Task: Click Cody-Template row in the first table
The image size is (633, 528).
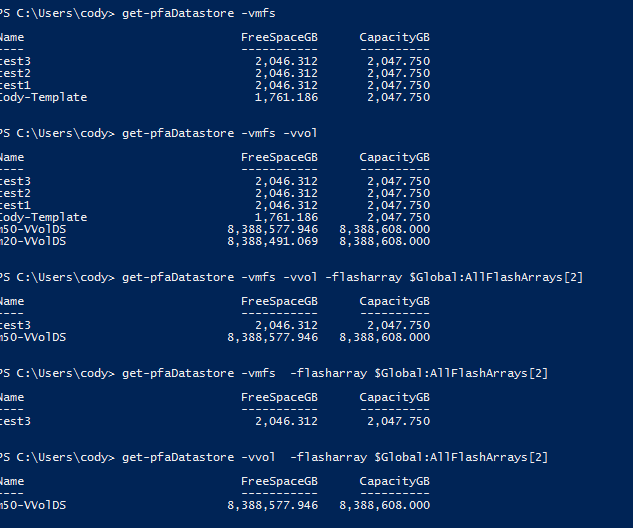Action: (215, 97)
